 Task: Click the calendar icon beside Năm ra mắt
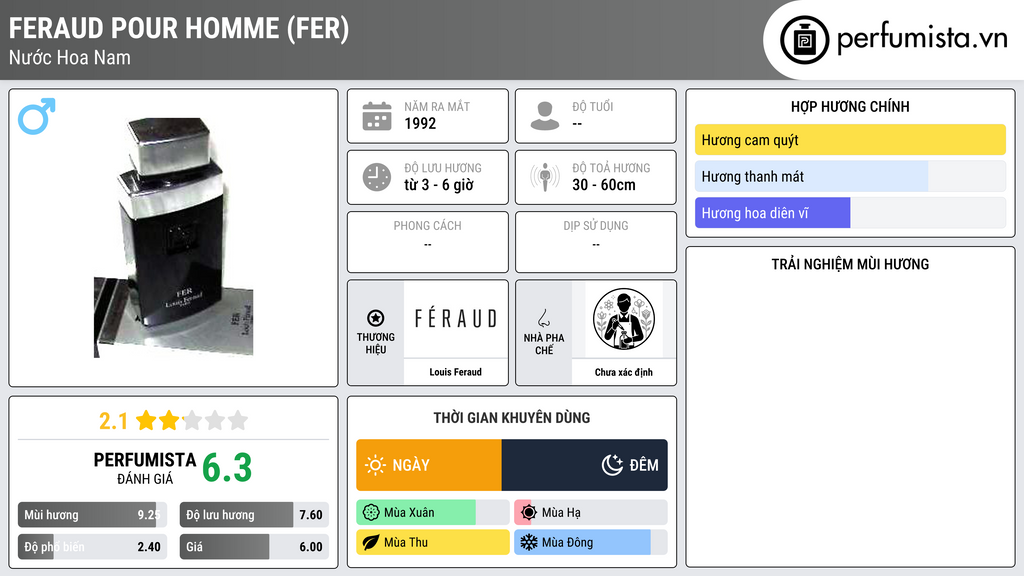coord(377,116)
